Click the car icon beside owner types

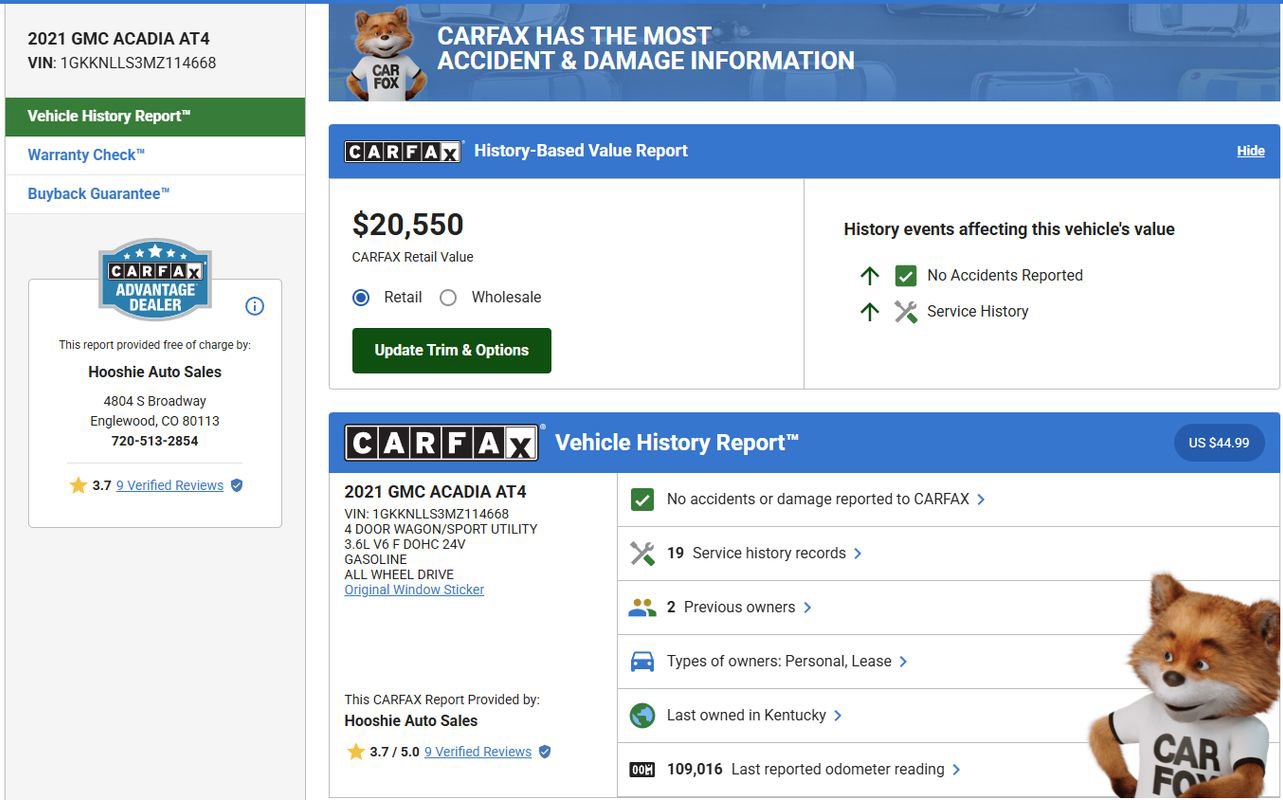point(641,660)
